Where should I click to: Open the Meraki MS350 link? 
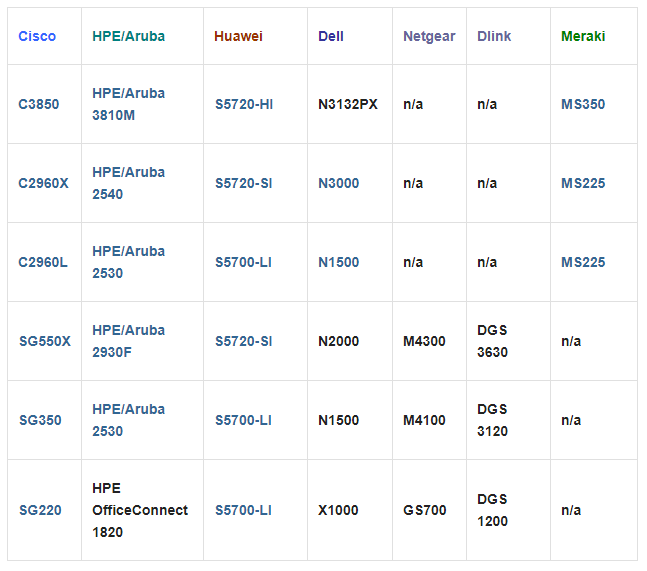(x=583, y=104)
